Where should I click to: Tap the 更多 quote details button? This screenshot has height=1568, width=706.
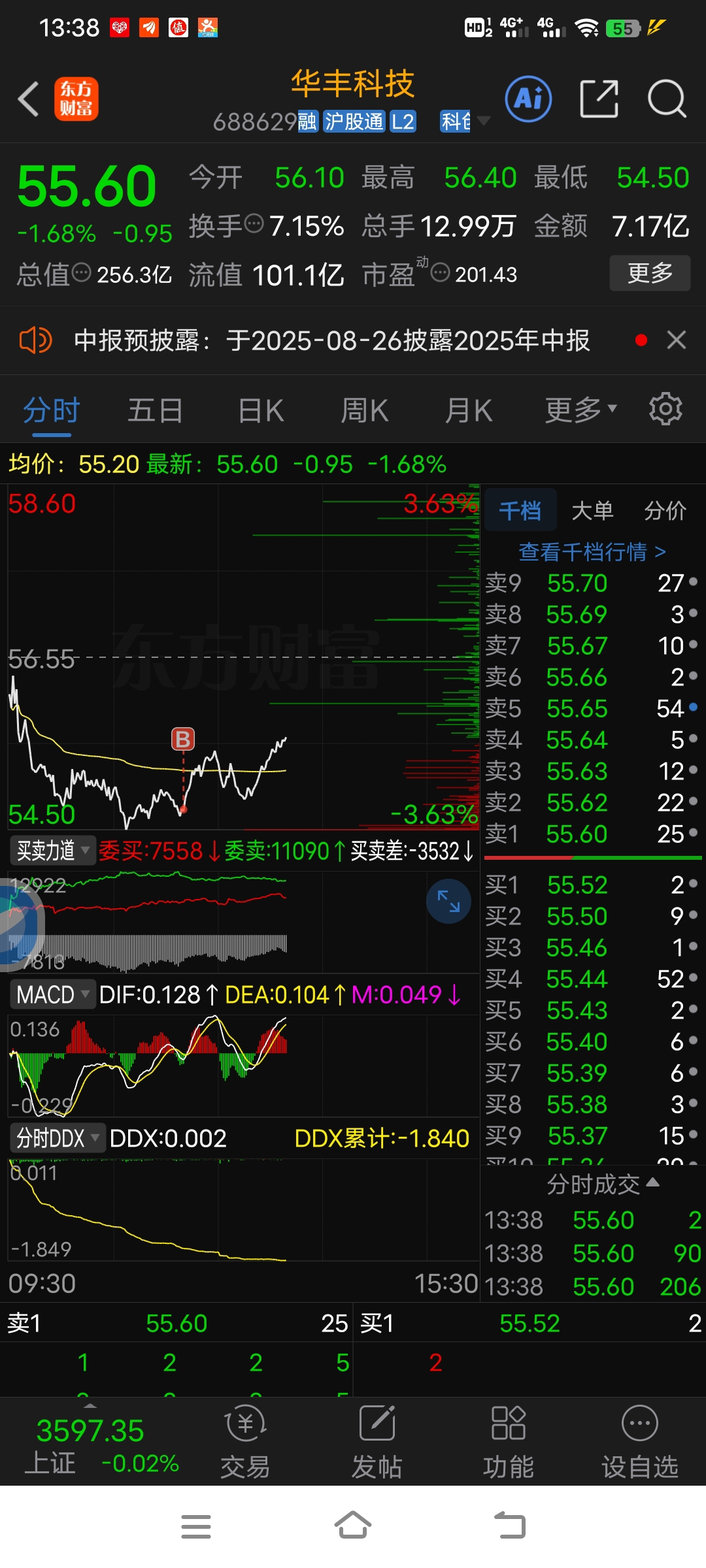coord(650,272)
